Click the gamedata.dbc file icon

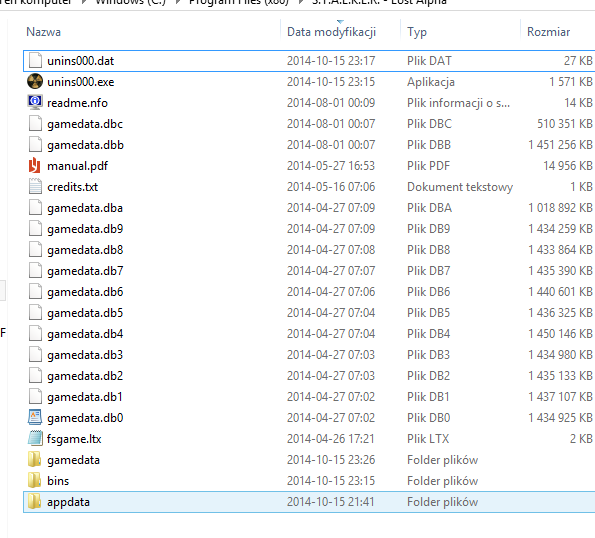(35, 124)
